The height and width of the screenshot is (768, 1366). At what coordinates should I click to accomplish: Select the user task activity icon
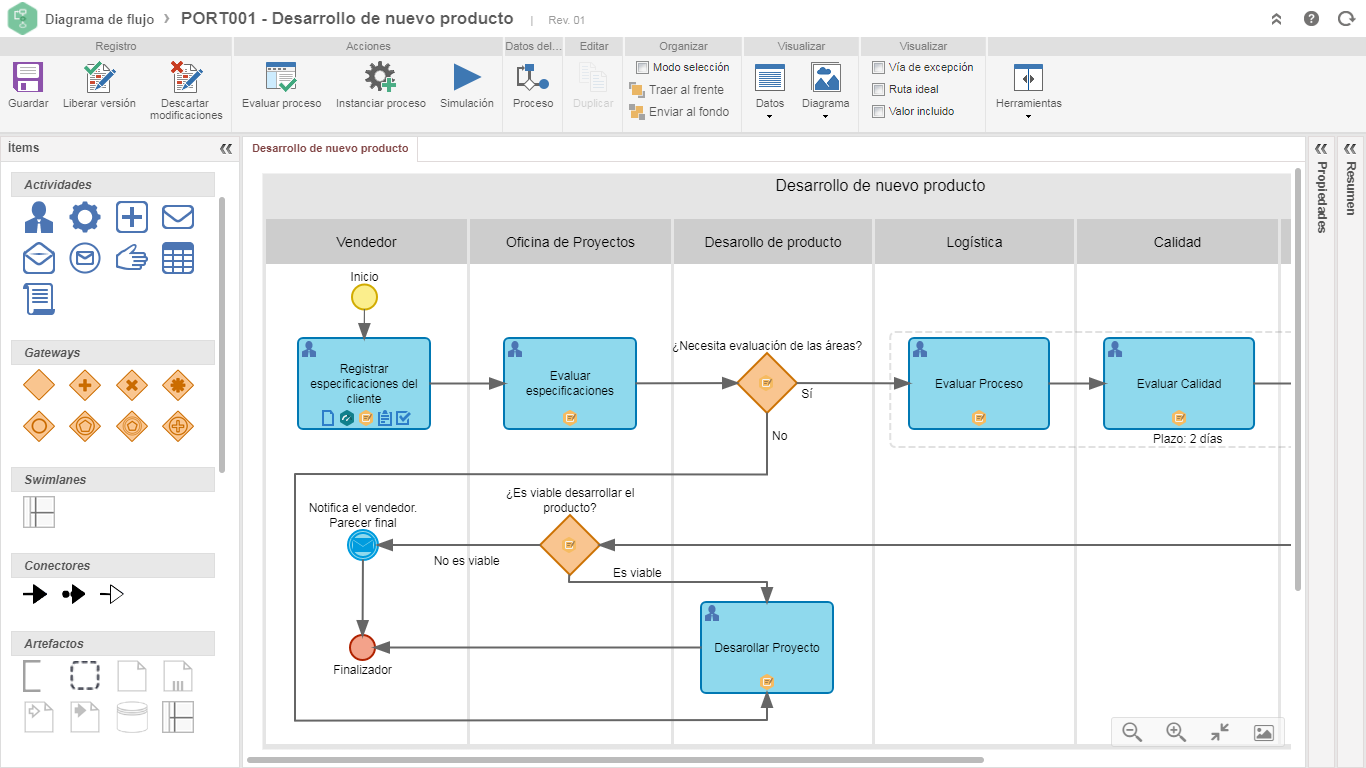(x=39, y=217)
